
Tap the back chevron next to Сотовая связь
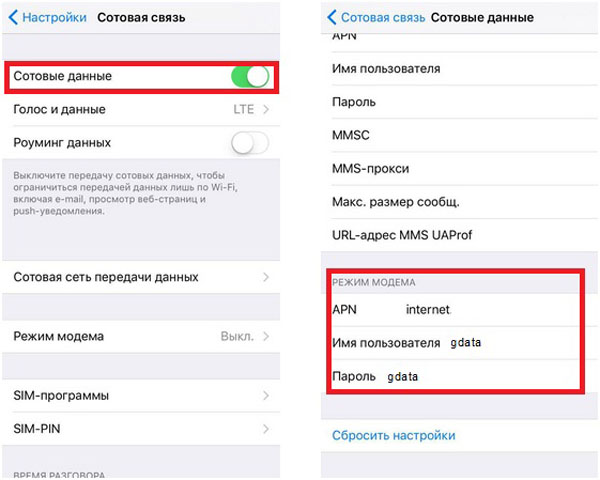point(332,18)
